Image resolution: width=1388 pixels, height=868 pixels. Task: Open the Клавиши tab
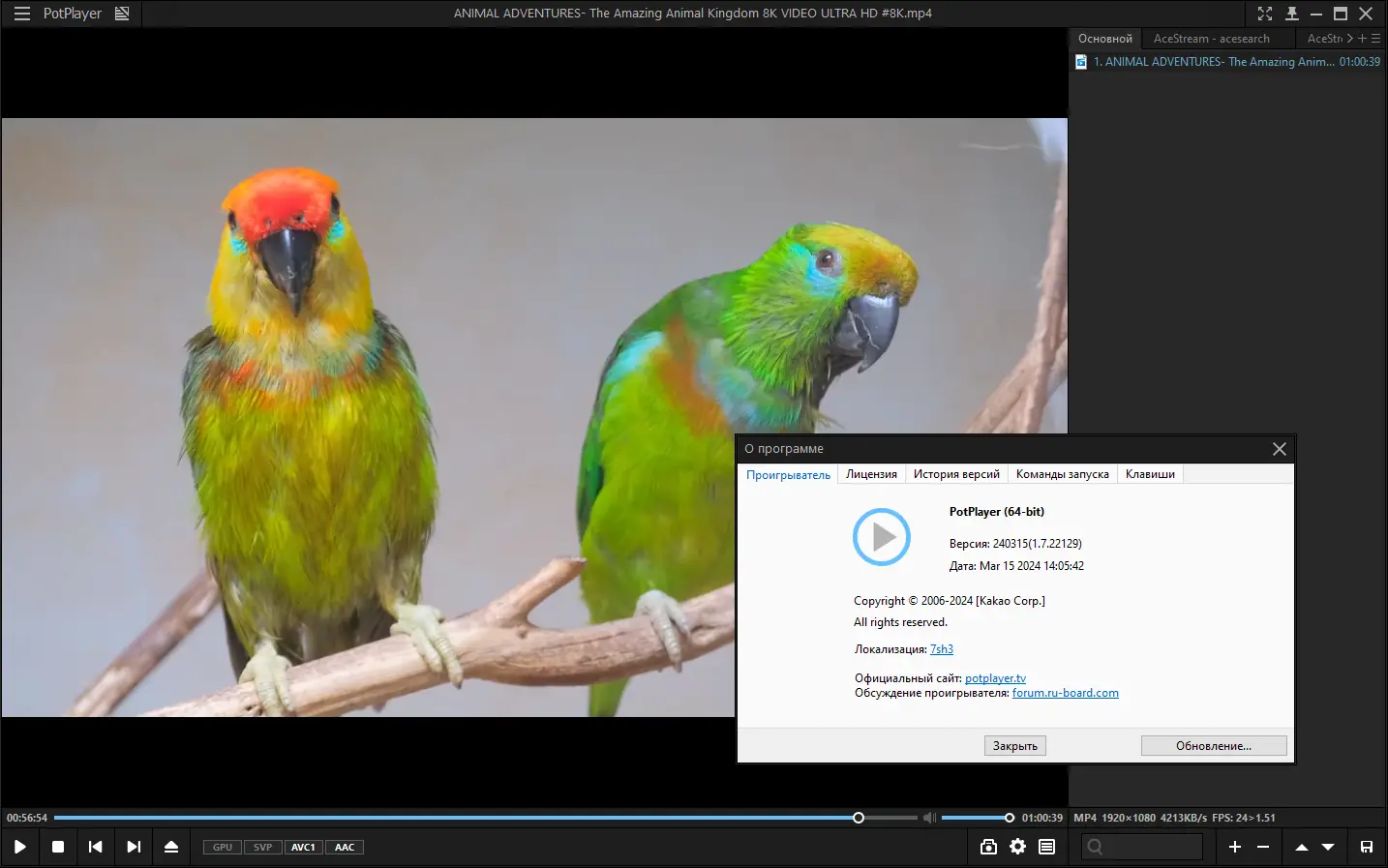[1150, 474]
